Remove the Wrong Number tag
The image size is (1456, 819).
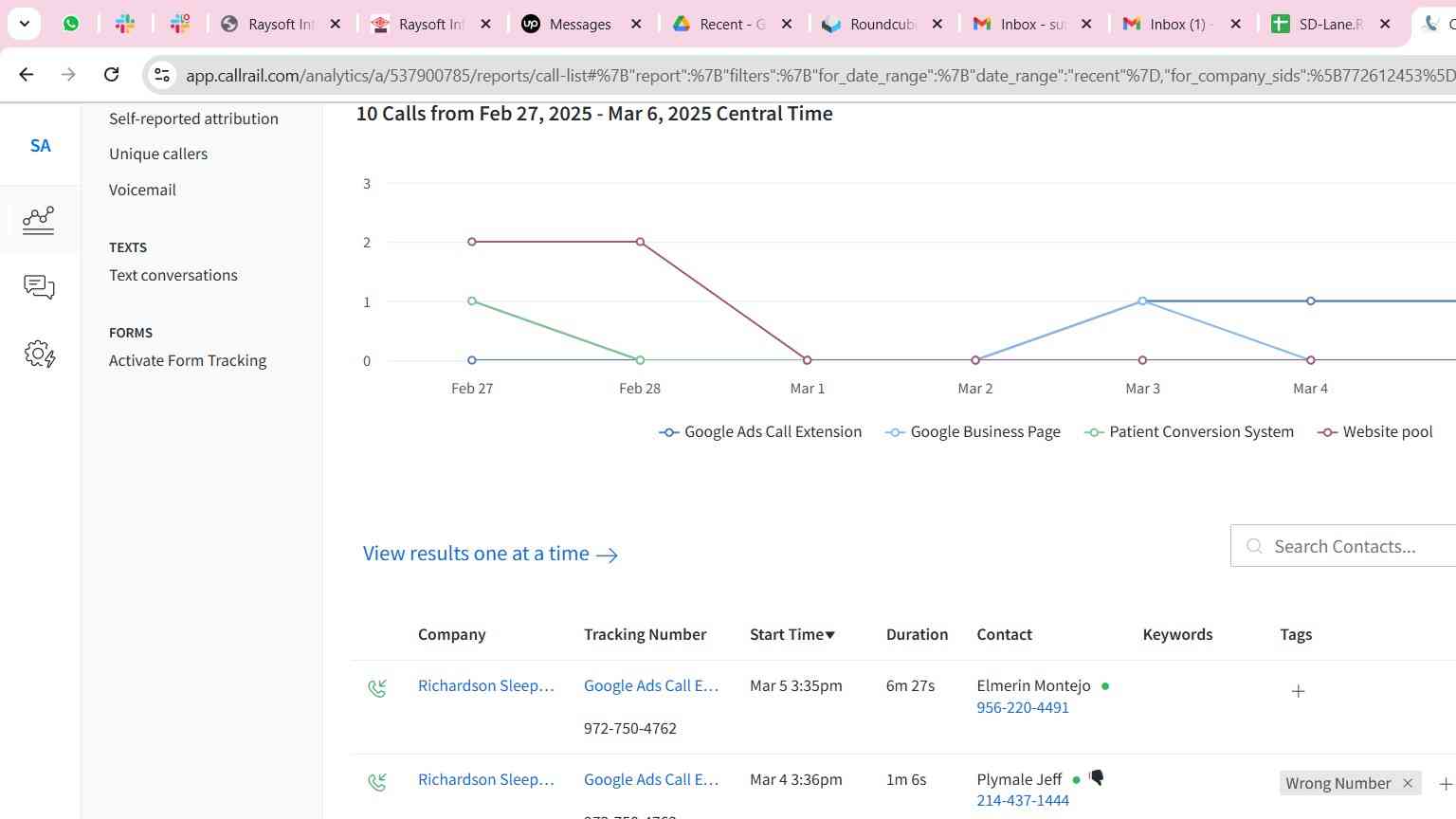click(1408, 783)
